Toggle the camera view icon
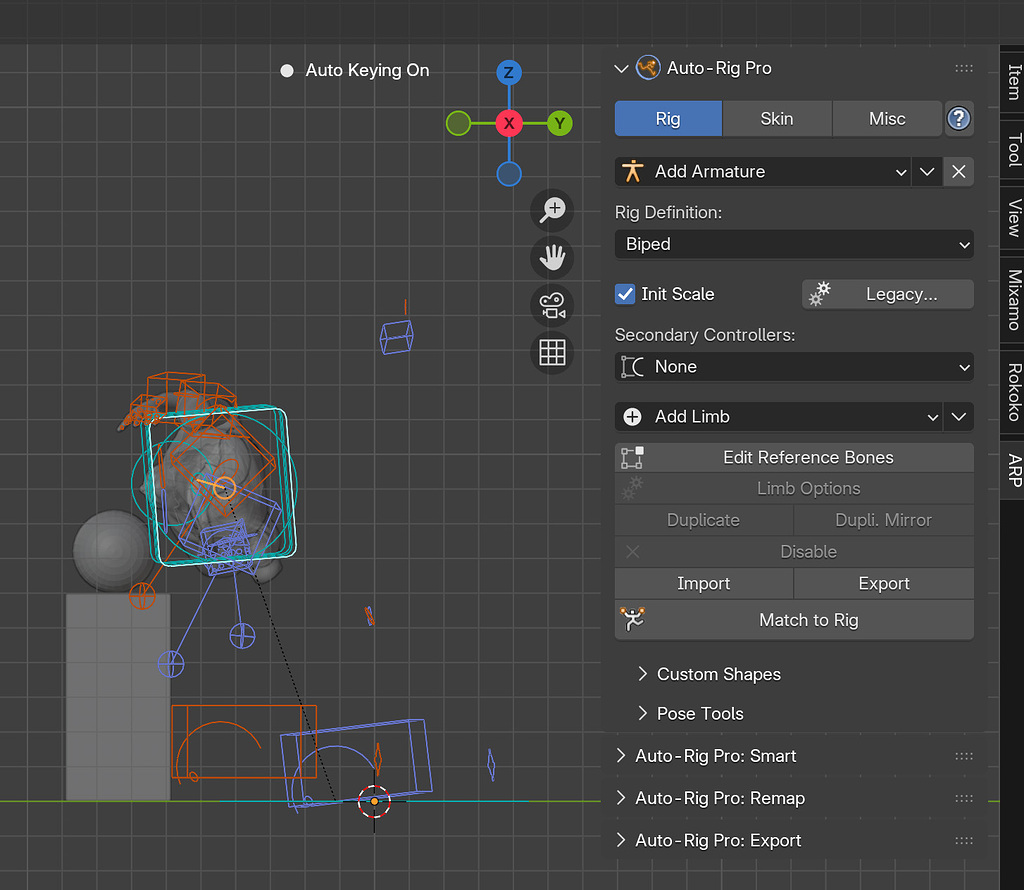Viewport: 1024px width, 890px height. [x=552, y=306]
